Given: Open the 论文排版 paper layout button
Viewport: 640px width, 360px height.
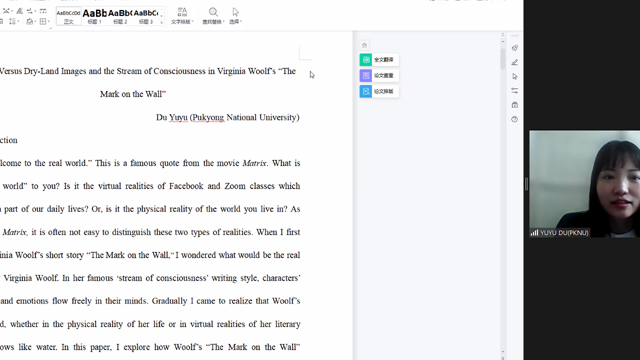Looking at the screenshot, I should pyautogui.click(x=379, y=91).
